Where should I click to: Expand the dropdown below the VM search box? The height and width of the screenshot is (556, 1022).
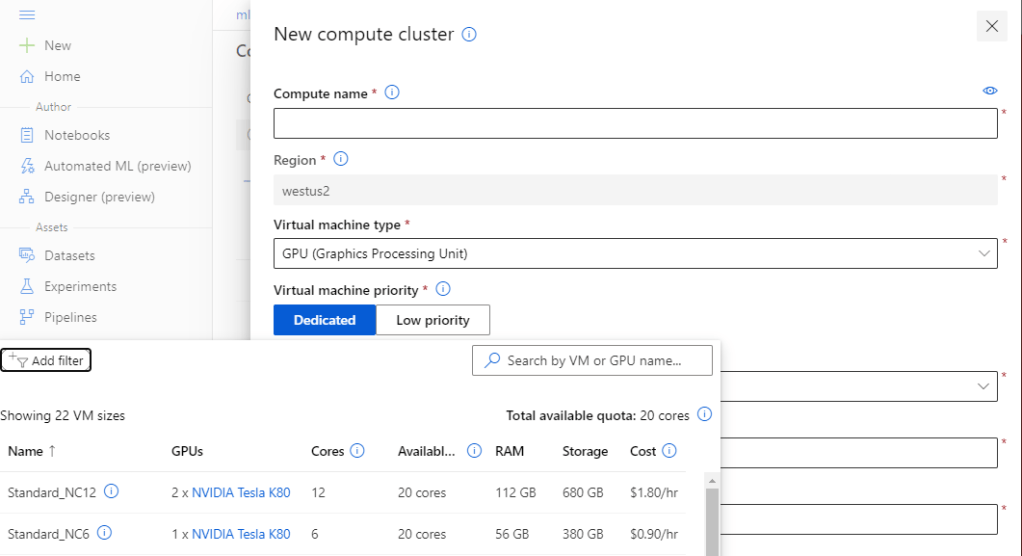[982, 386]
